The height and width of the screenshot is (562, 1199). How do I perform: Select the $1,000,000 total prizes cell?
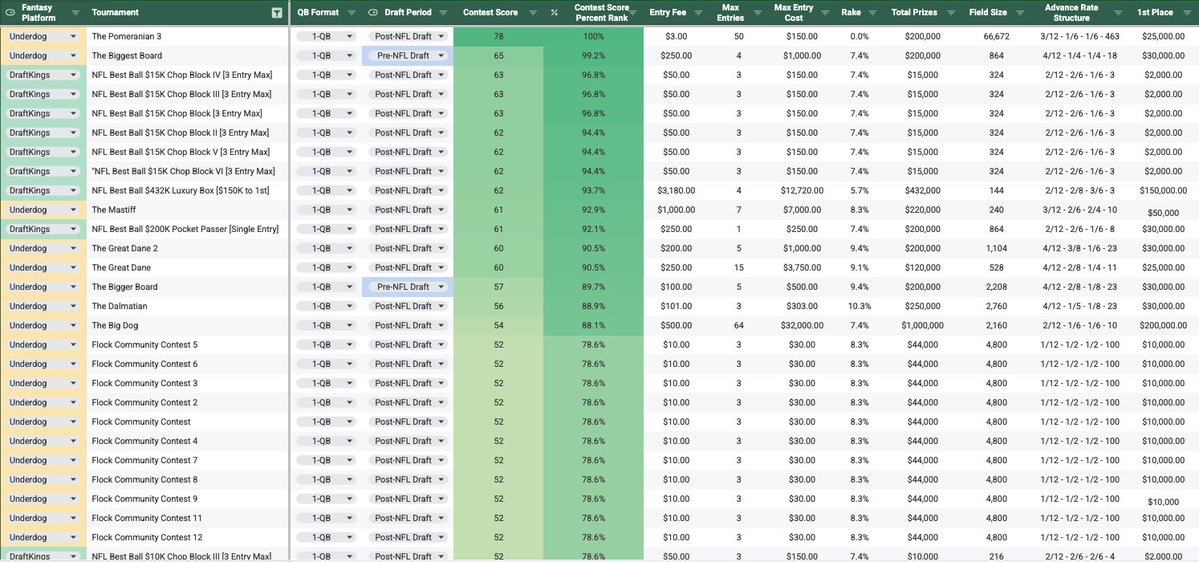(922, 325)
